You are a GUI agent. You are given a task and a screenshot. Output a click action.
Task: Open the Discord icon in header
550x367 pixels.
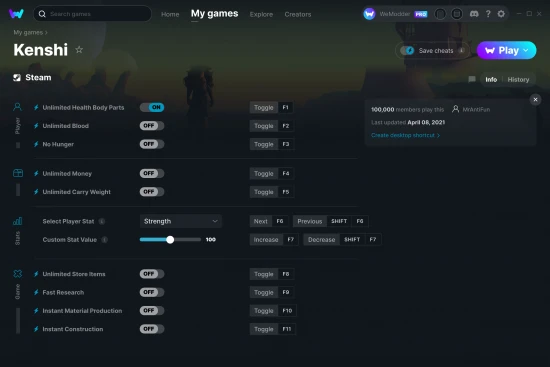pyautogui.click(x=474, y=14)
